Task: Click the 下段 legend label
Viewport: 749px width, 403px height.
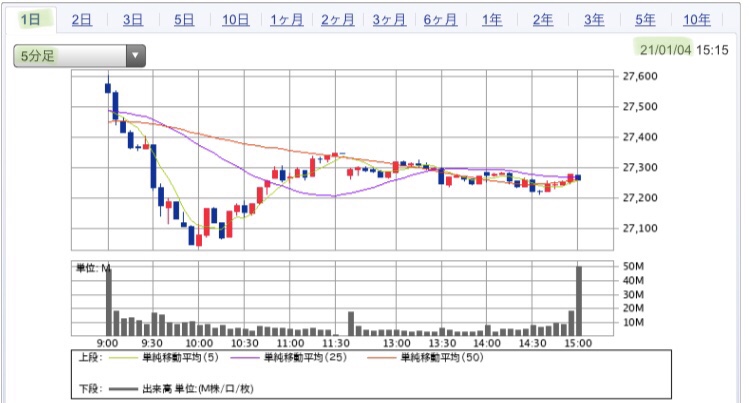Action: tap(90, 389)
